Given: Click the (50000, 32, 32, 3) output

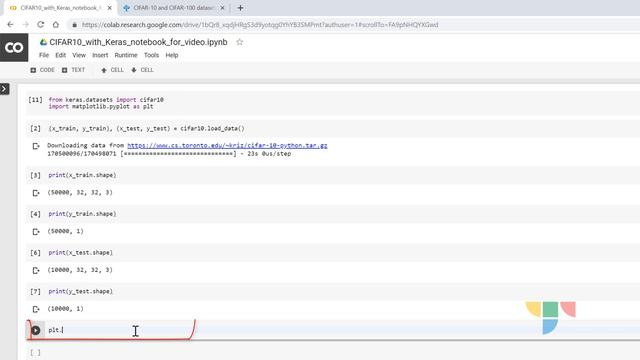Looking at the screenshot, I should point(80,193).
